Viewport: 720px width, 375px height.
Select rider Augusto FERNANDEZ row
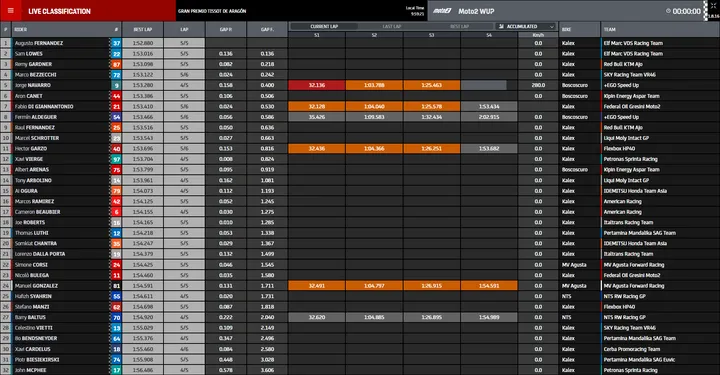[x=360, y=43]
